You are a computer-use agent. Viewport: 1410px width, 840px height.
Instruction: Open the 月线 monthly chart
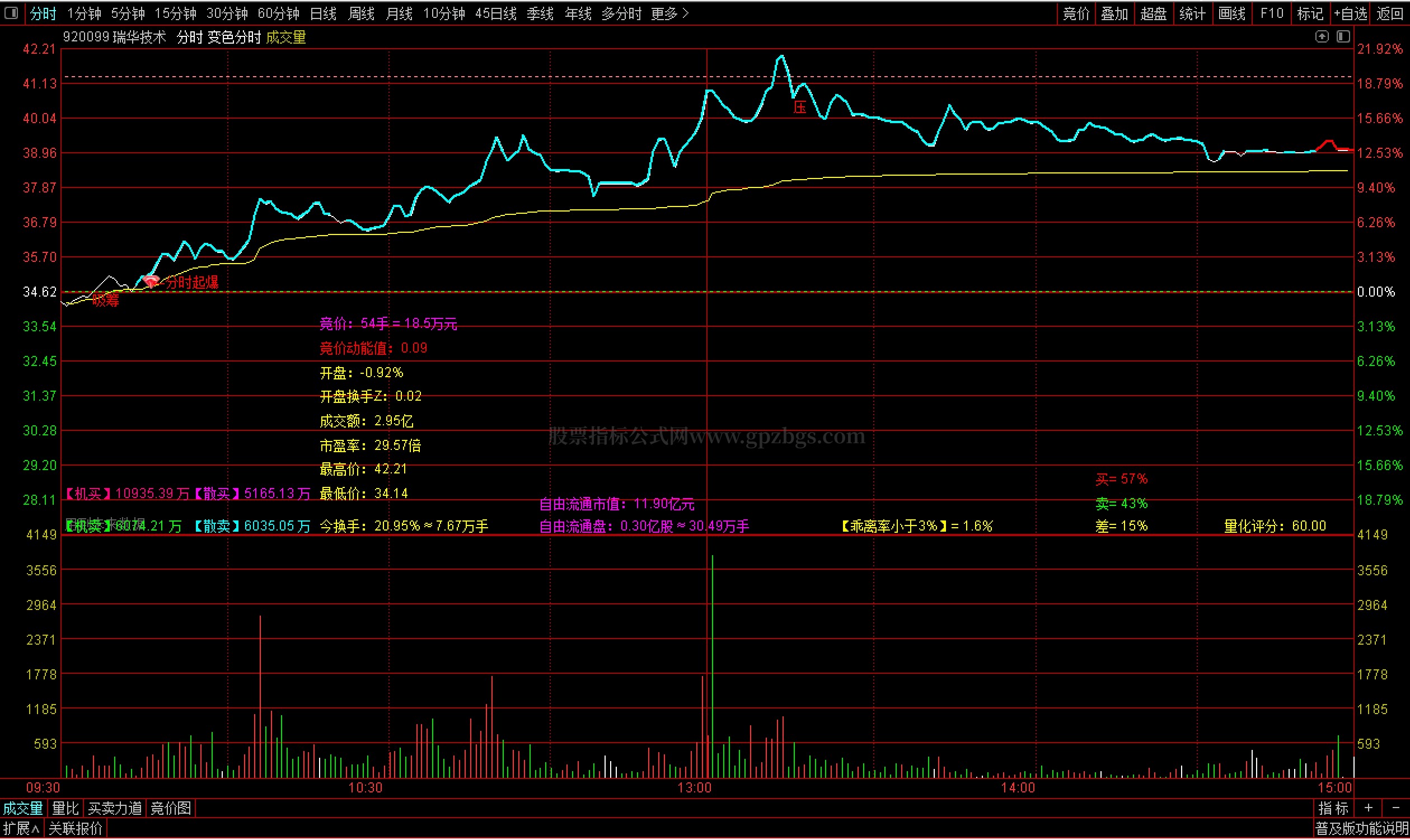(399, 13)
